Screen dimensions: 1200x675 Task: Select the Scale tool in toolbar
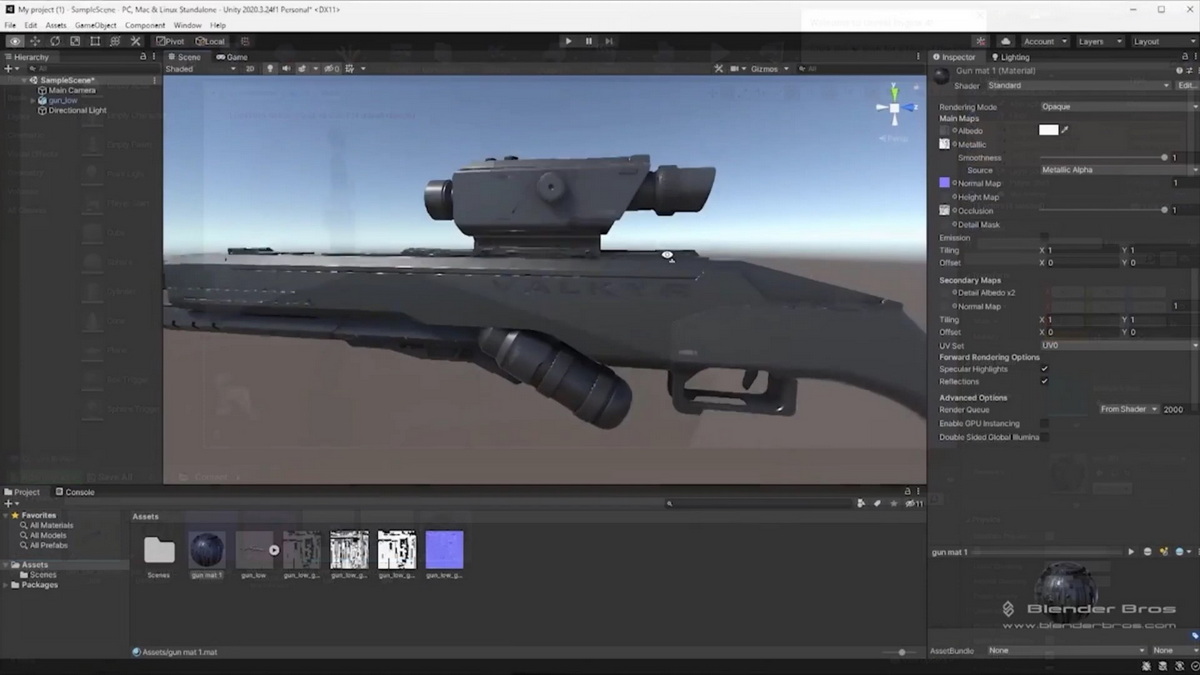point(75,41)
